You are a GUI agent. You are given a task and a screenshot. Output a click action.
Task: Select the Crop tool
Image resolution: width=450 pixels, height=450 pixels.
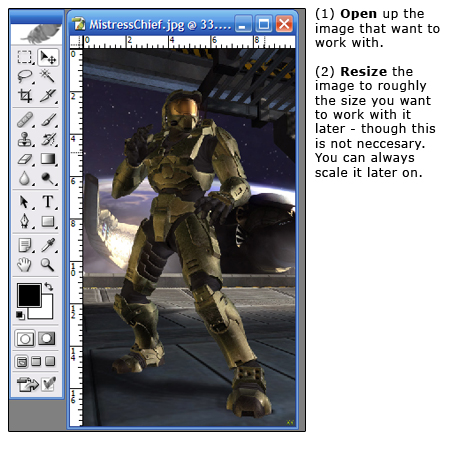click(25, 96)
